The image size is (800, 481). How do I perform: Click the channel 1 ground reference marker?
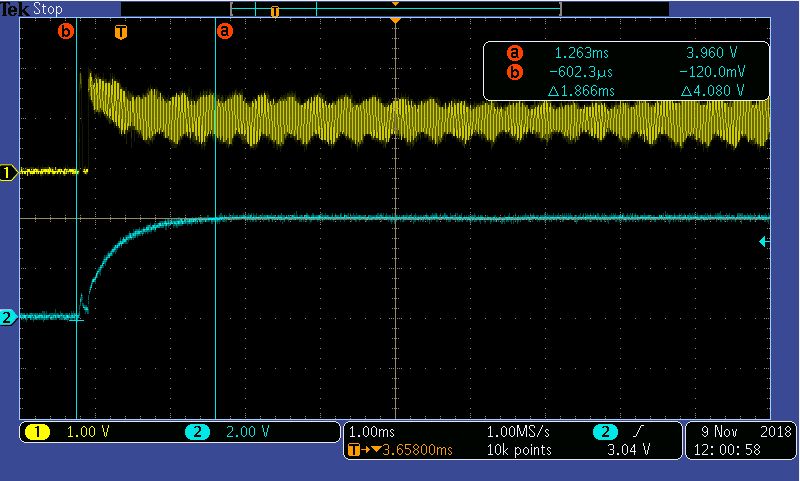(8, 173)
